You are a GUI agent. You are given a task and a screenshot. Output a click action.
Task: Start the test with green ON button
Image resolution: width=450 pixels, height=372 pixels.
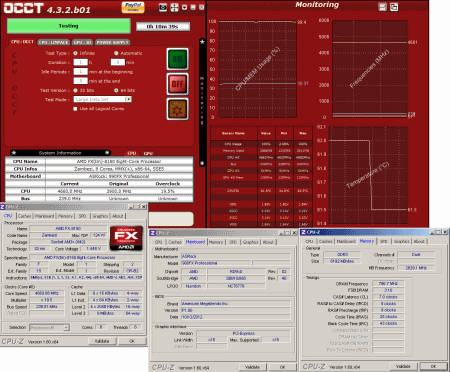177,59
